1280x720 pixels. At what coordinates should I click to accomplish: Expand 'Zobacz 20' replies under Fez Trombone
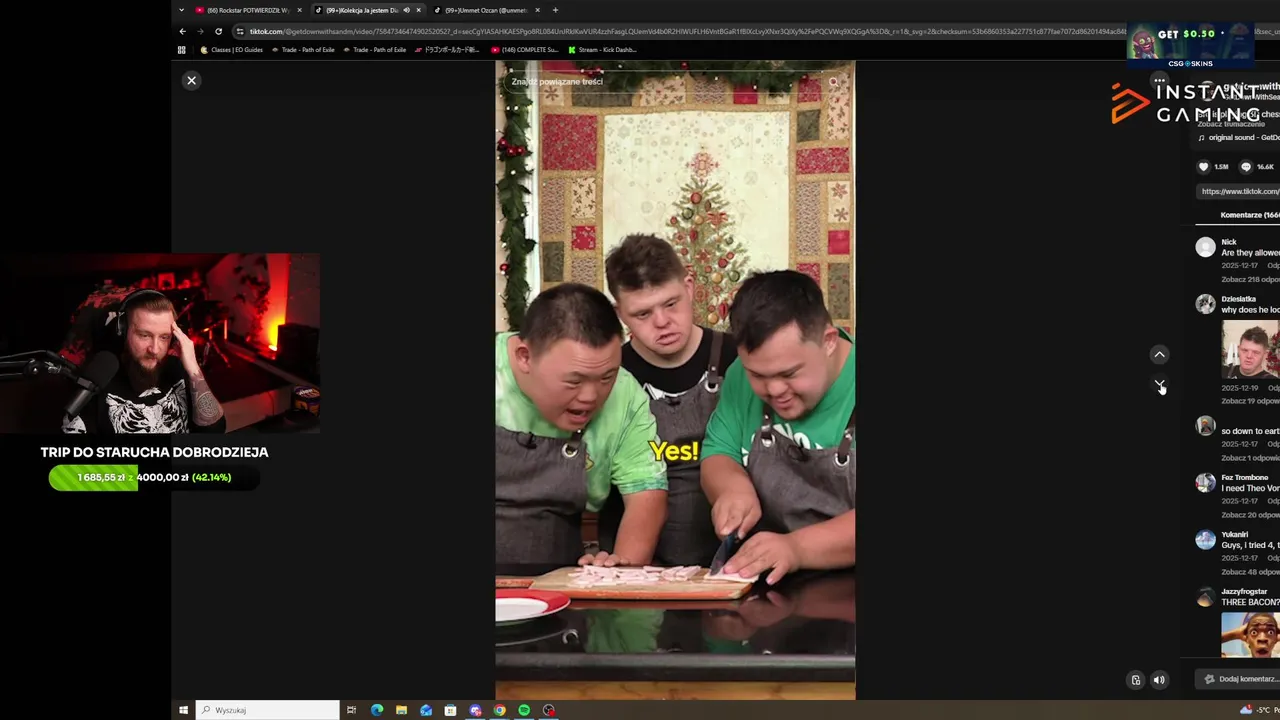[x=1250, y=515]
